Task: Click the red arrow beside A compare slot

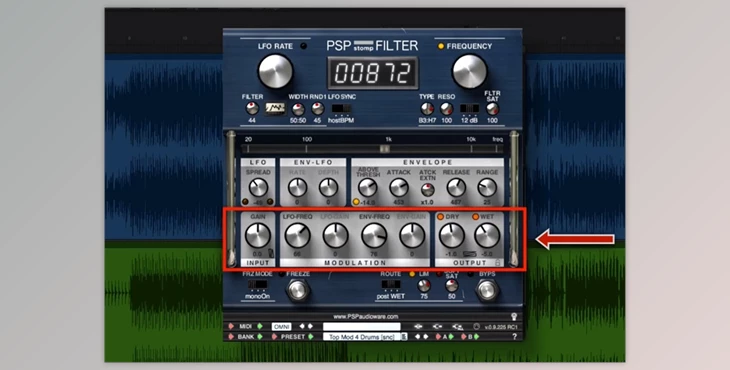Action: (438, 336)
